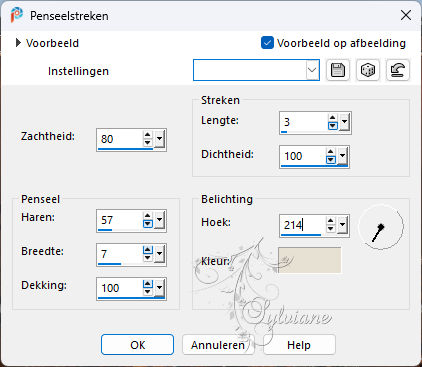
Task: Click the randomize parameters dice icon
Action: (x=368, y=70)
